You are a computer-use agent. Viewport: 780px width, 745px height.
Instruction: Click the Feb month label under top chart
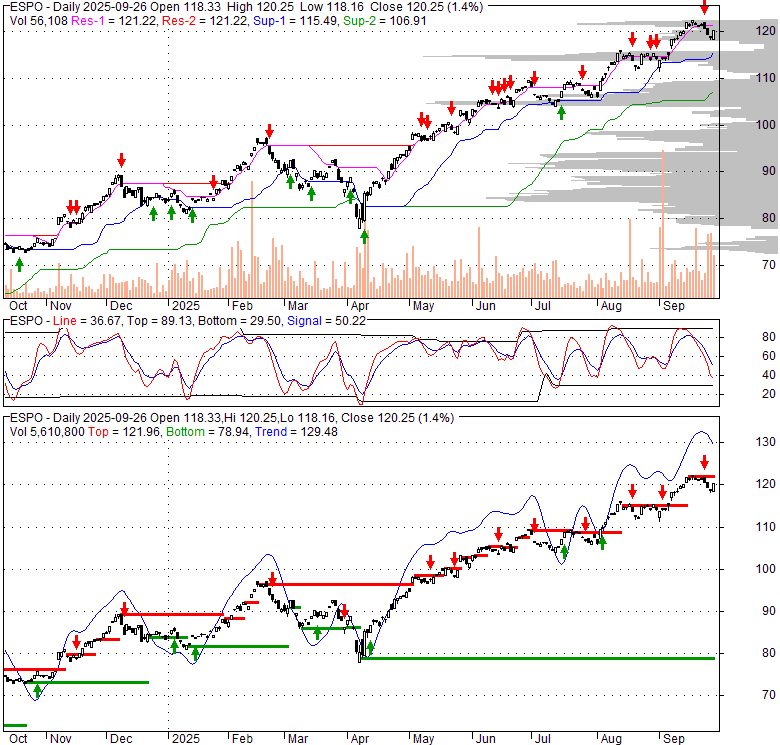(x=242, y=306)
